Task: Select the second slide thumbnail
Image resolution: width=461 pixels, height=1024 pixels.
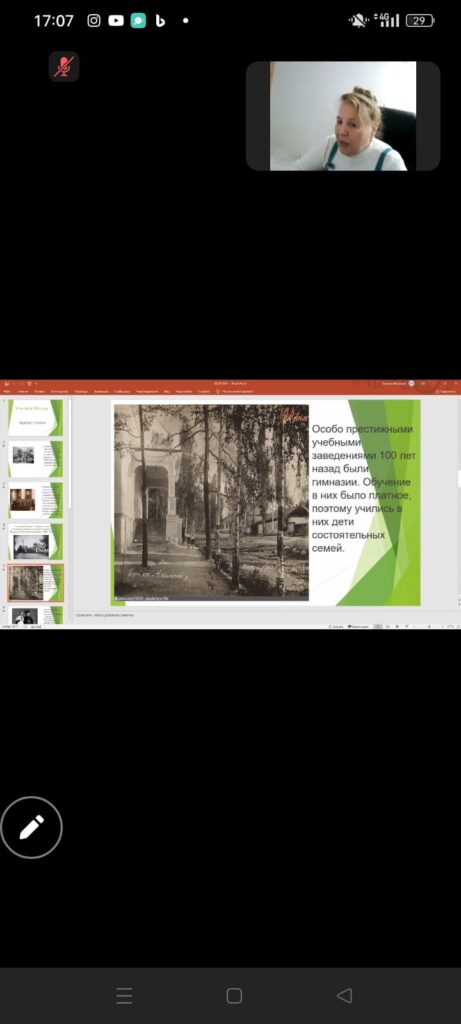Action: [x=35, y=458]
